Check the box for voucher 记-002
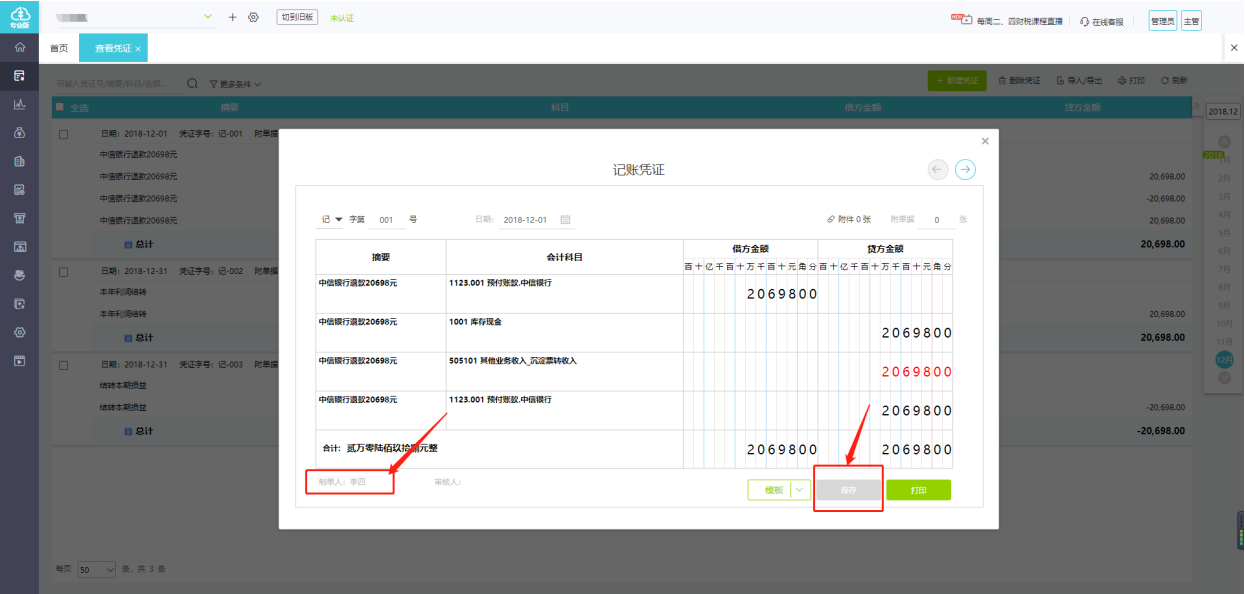Screen dimensions: 1245x594 (x=64, y=271)
